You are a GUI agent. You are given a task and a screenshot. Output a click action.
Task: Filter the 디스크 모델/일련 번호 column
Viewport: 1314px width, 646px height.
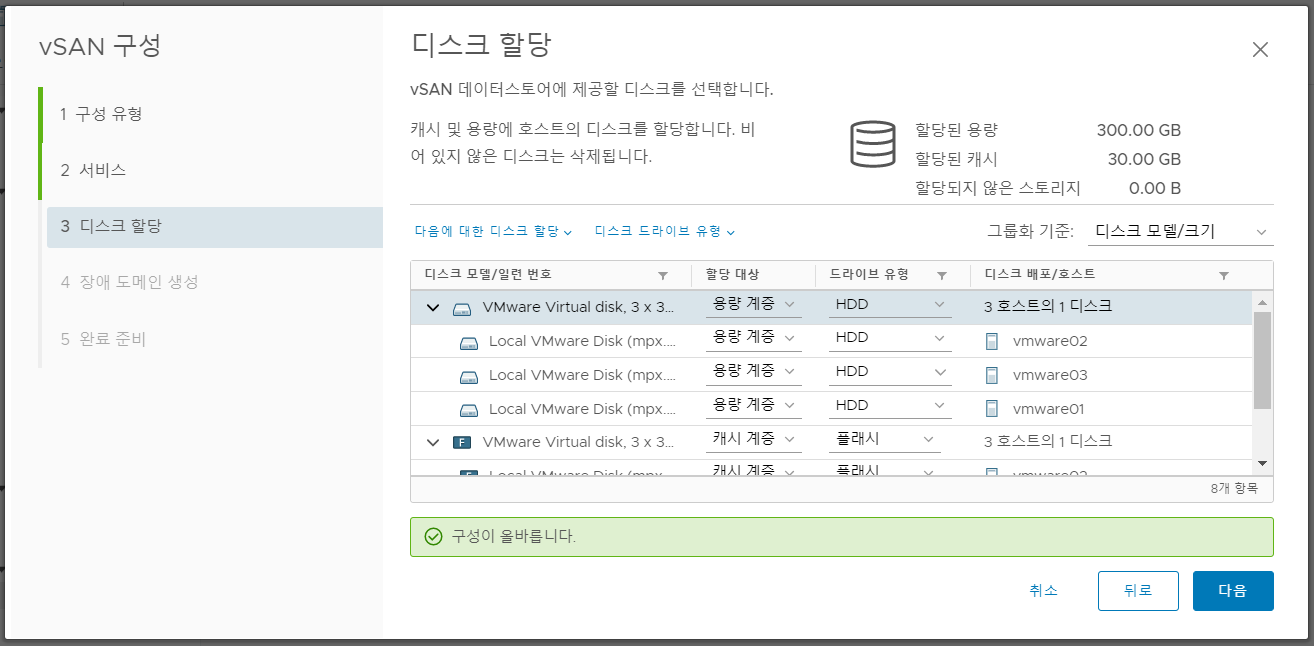point(663,275)
